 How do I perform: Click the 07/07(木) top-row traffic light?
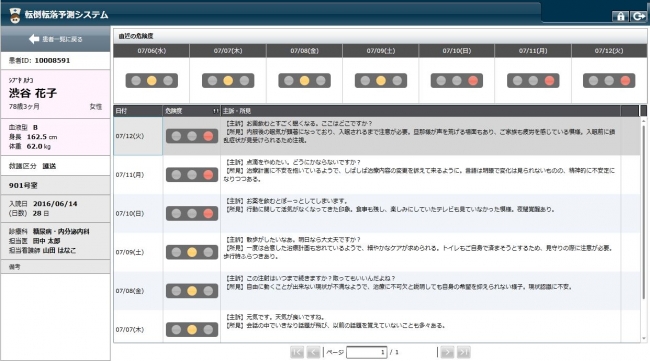228,80
